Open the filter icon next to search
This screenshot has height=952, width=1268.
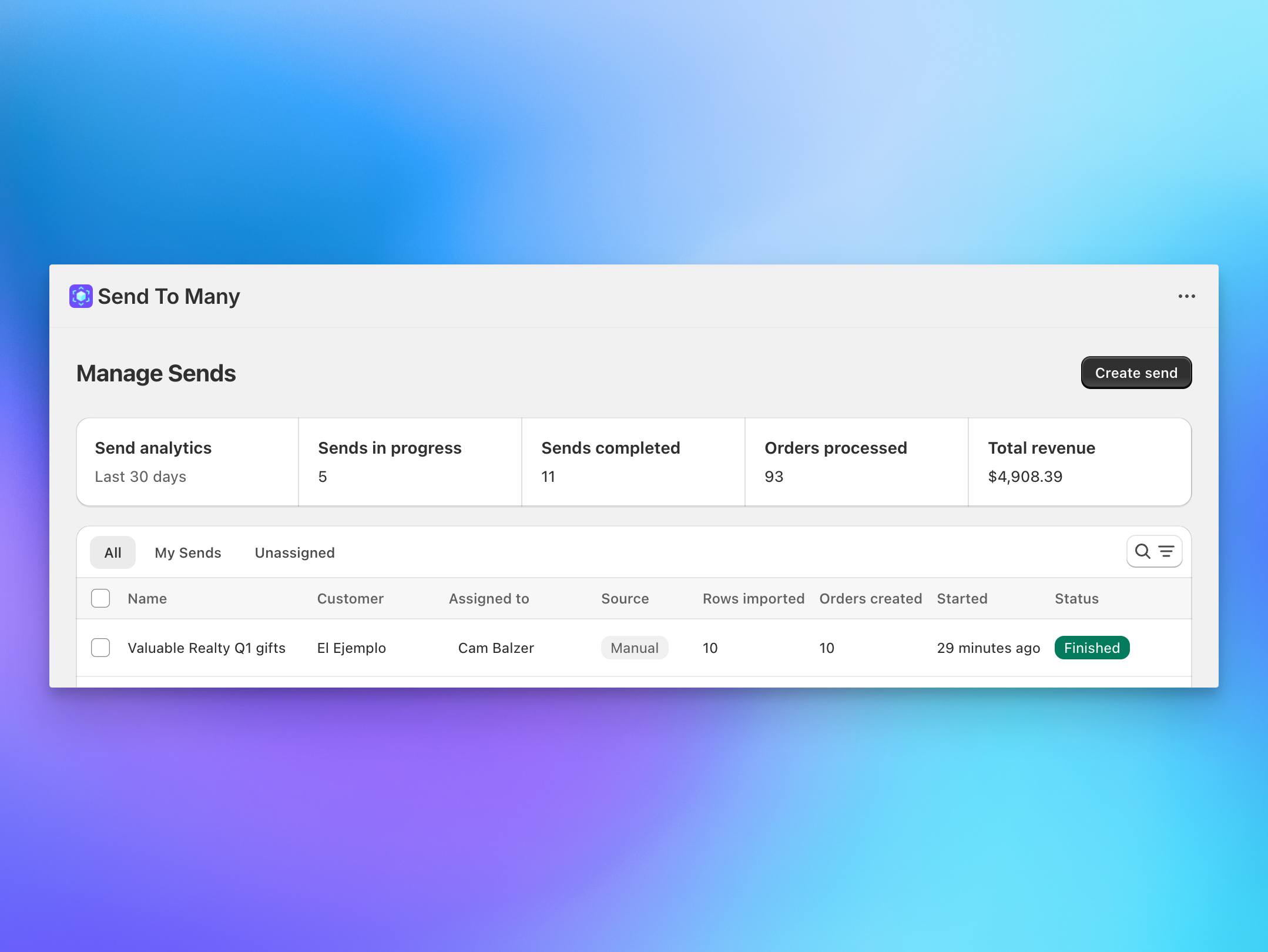pyautogui.click(x=1166, y=551)
